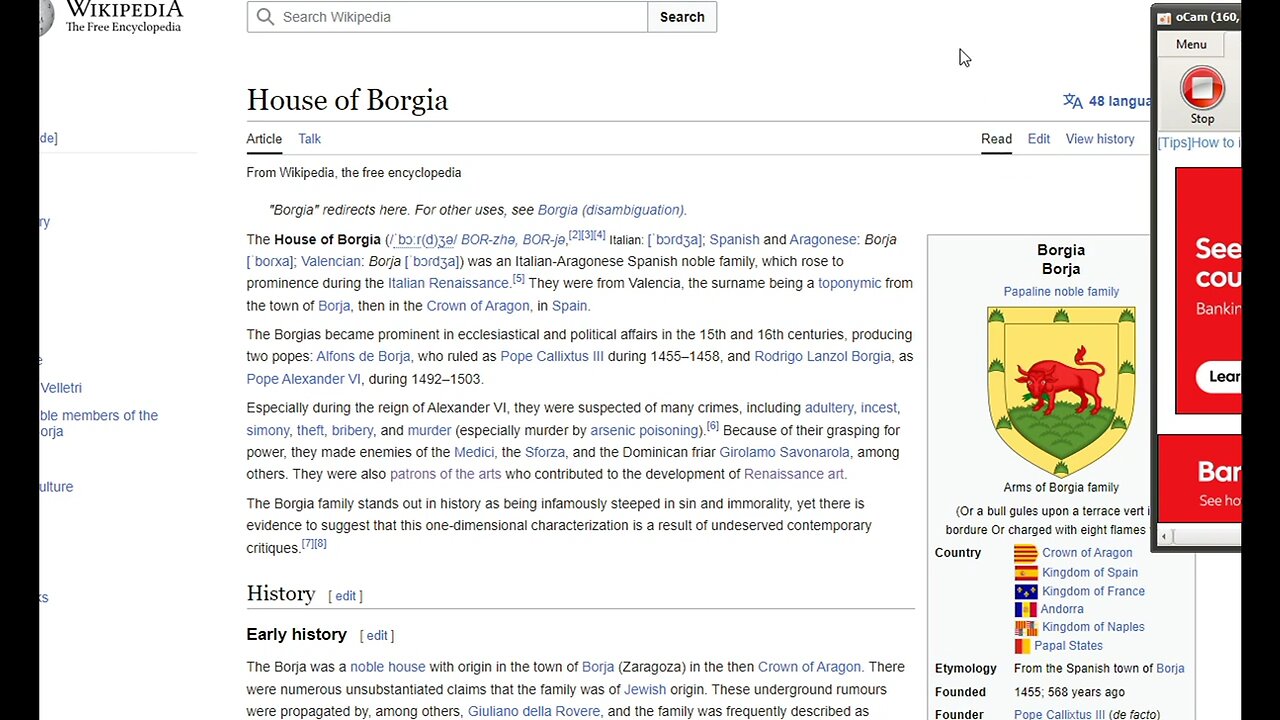
Task: Follow the Alfons de Borja link
Action: pyautogui.click(x=363, y=356)
